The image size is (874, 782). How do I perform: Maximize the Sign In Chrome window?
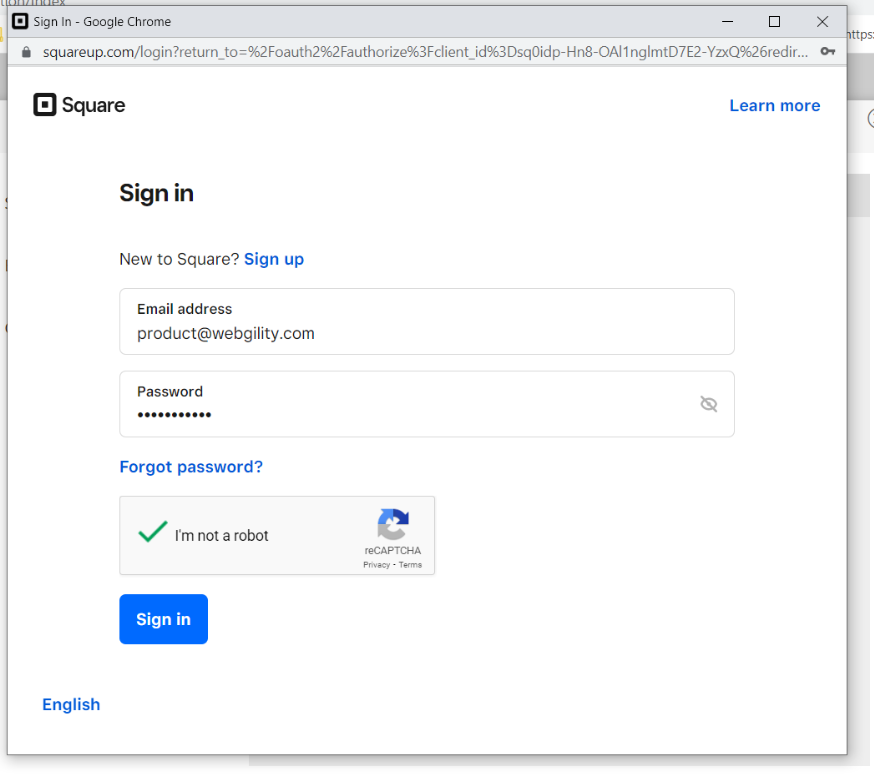coord(774,21)
